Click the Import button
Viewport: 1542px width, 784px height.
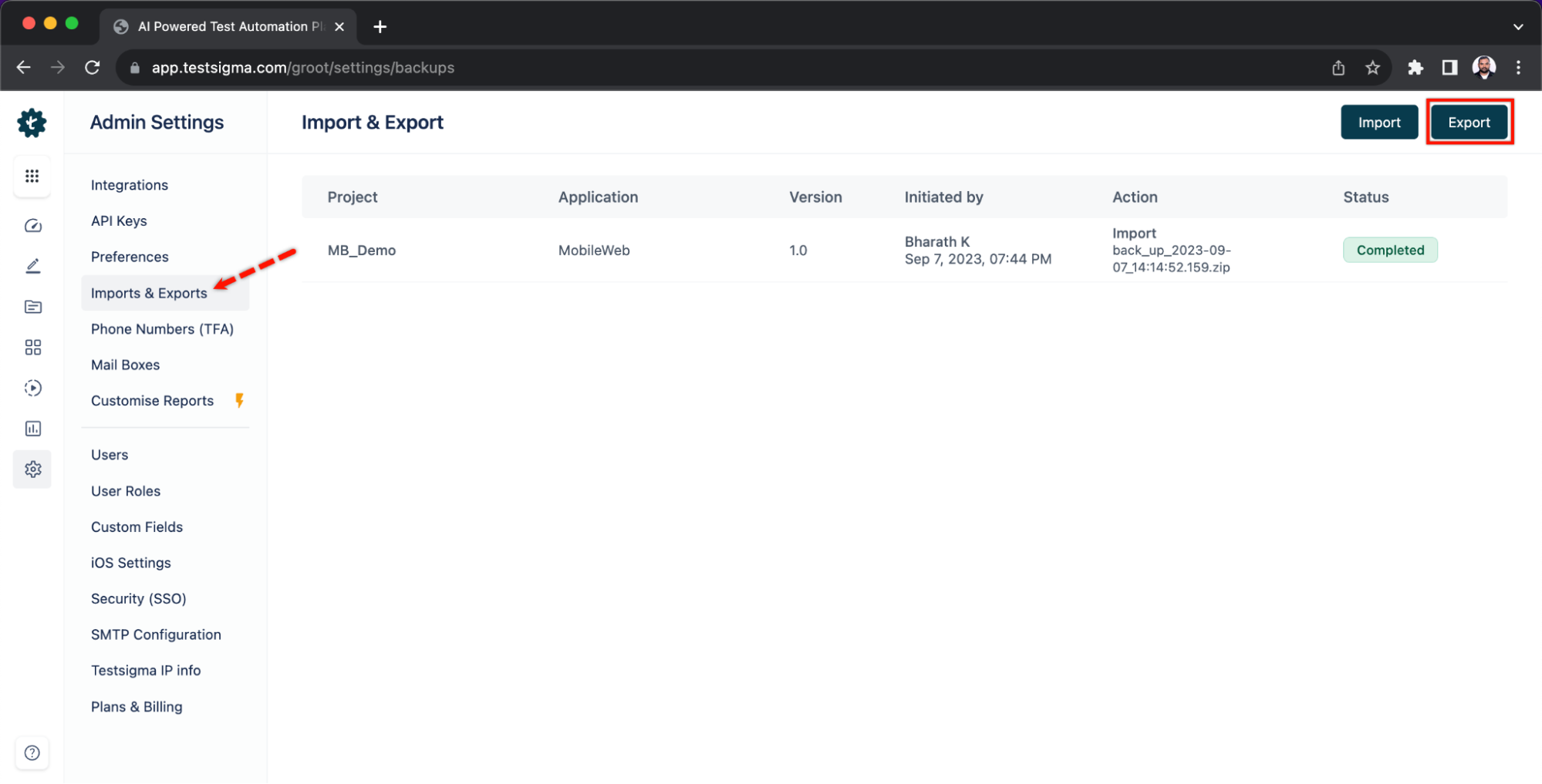tap(1379, 123)
